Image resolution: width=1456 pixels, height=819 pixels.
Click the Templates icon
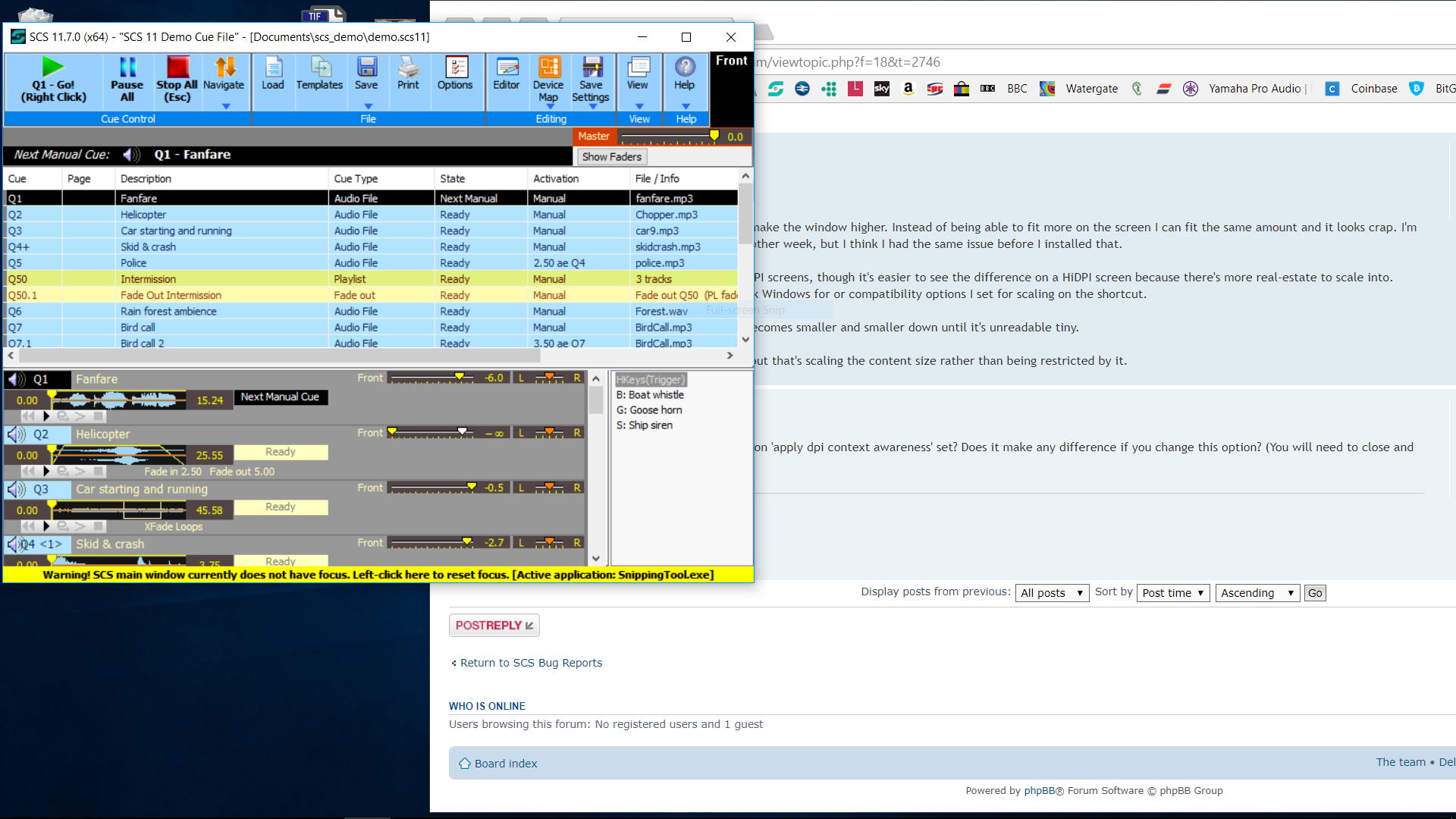tap(319, 68)
